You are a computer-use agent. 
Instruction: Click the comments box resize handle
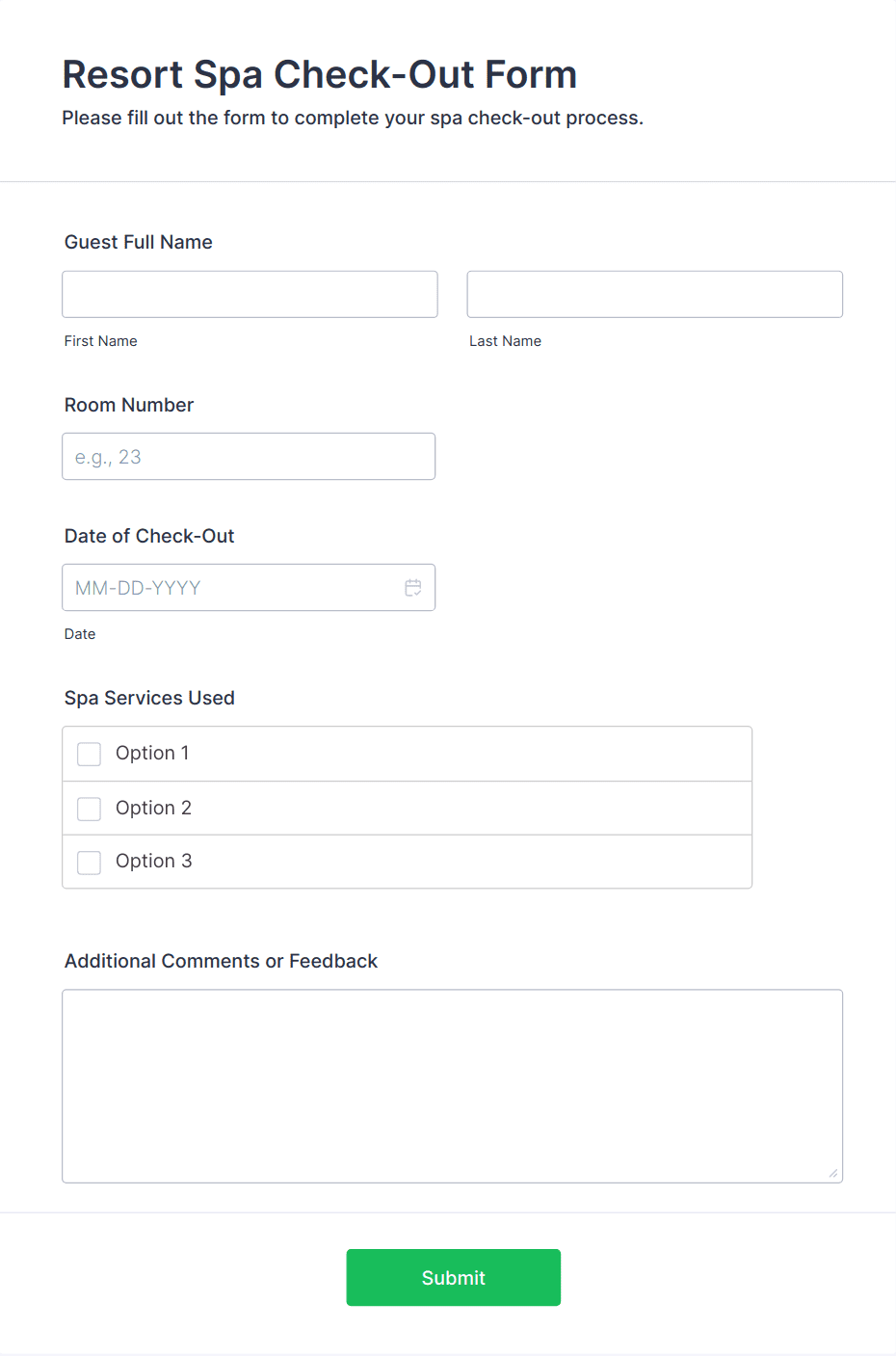point(833,1173)
